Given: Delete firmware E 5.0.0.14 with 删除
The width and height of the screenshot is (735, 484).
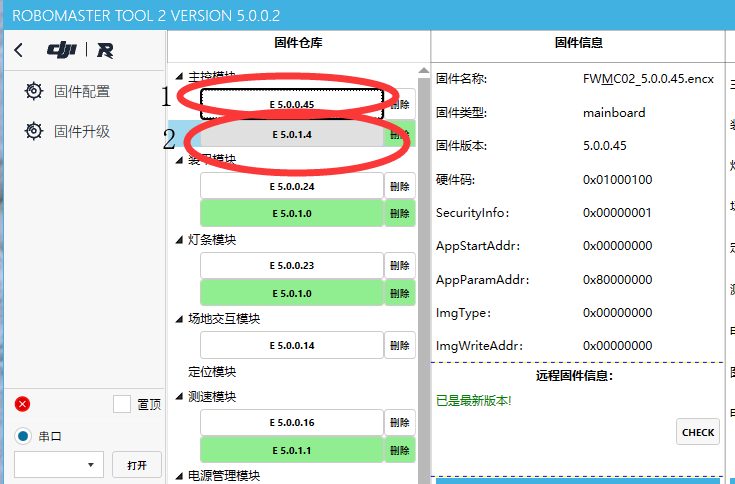Looking at the screenshot, I should point(400,345).
